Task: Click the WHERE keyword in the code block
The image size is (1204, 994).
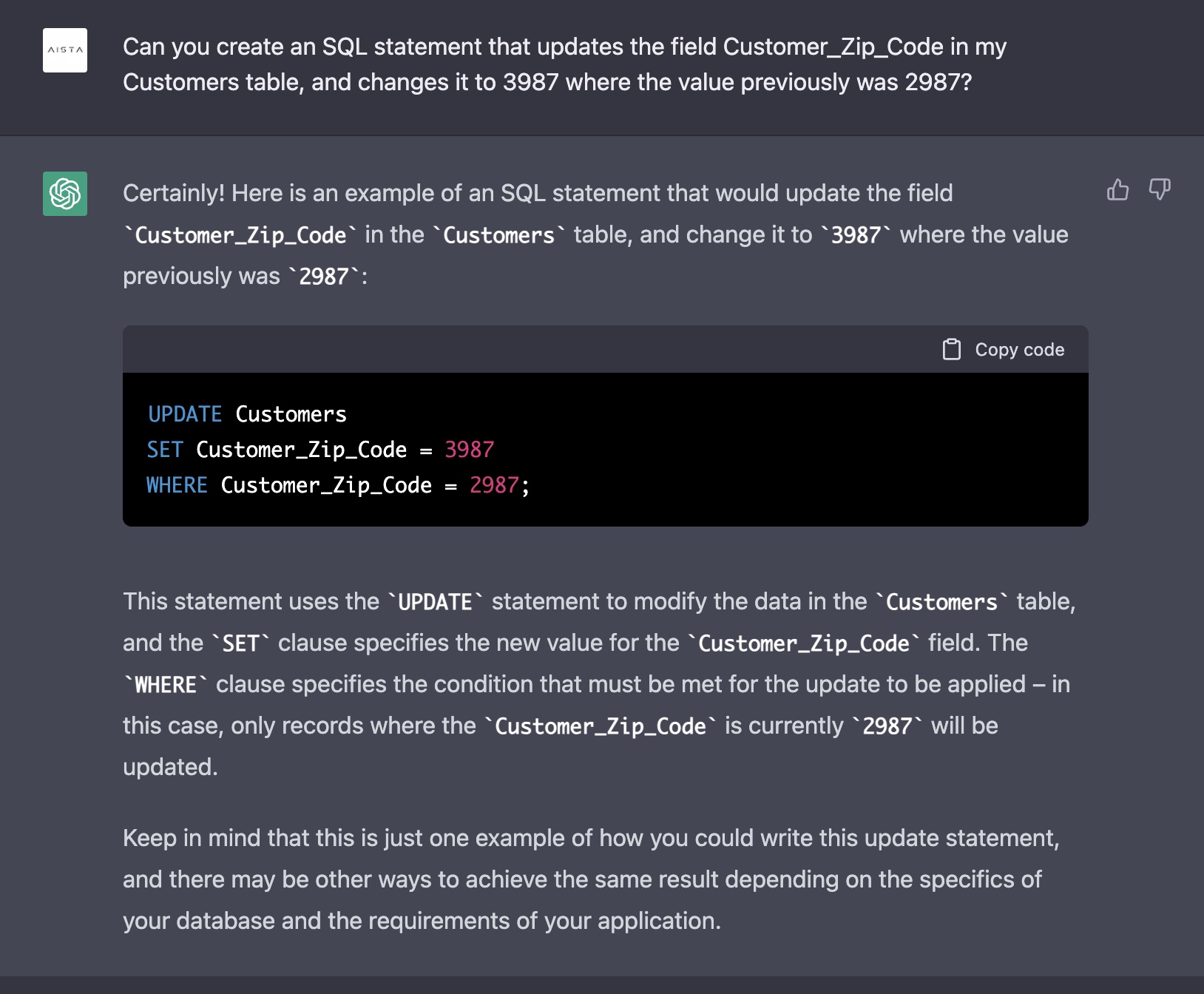Action: pyautogui.click(x=177, y=485)
